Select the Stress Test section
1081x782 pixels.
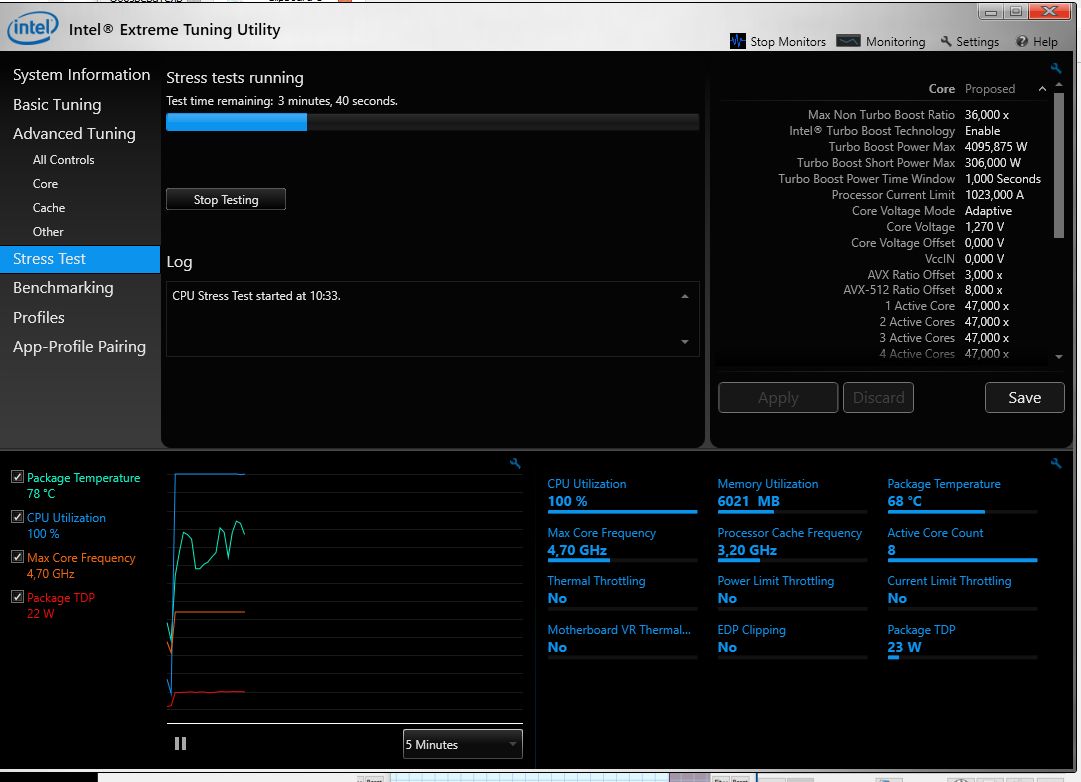point(80,259)
